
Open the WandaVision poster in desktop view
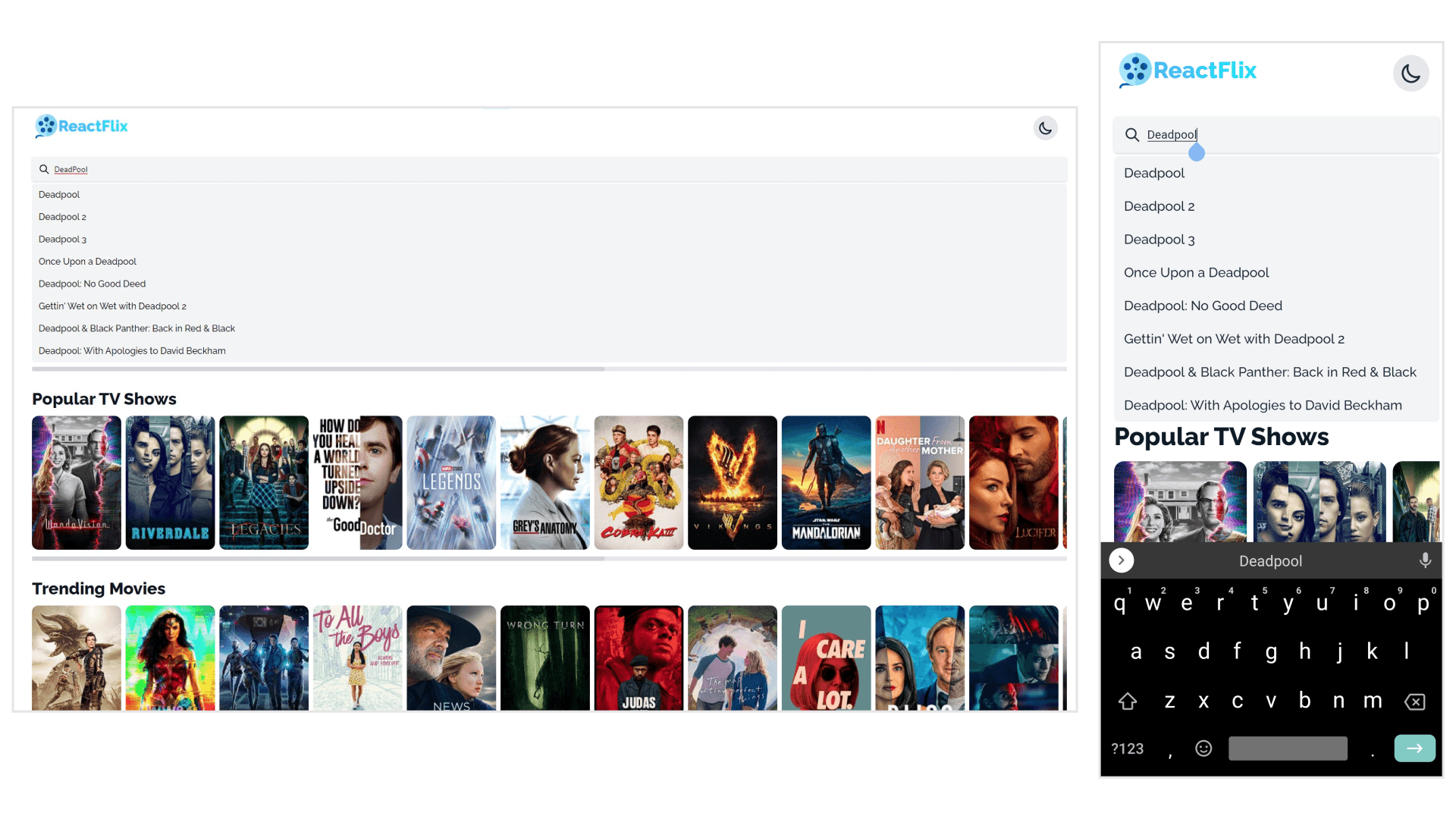pos(77,482)
